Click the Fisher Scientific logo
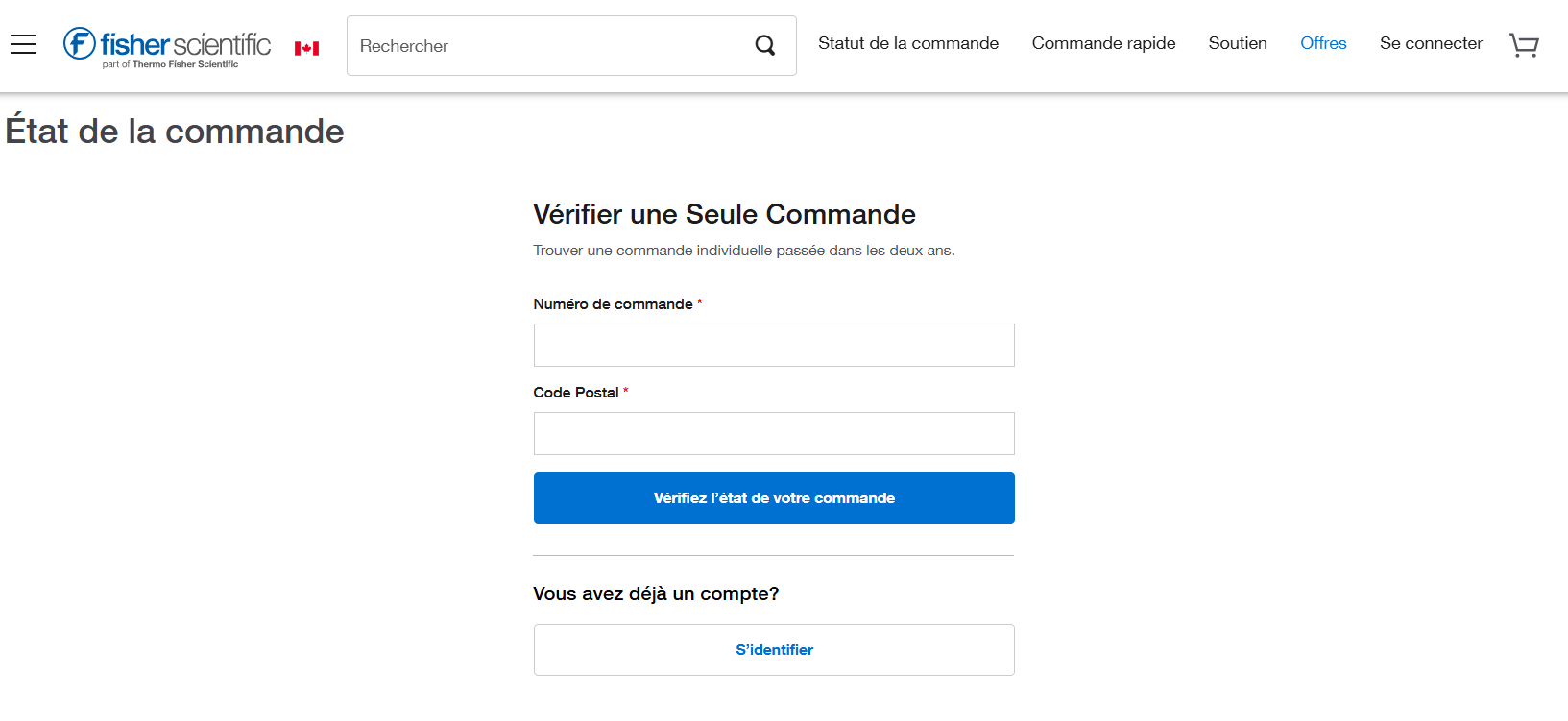This screenshot has height=721, width=1568. pyautogui.click(x=167, y=46)
